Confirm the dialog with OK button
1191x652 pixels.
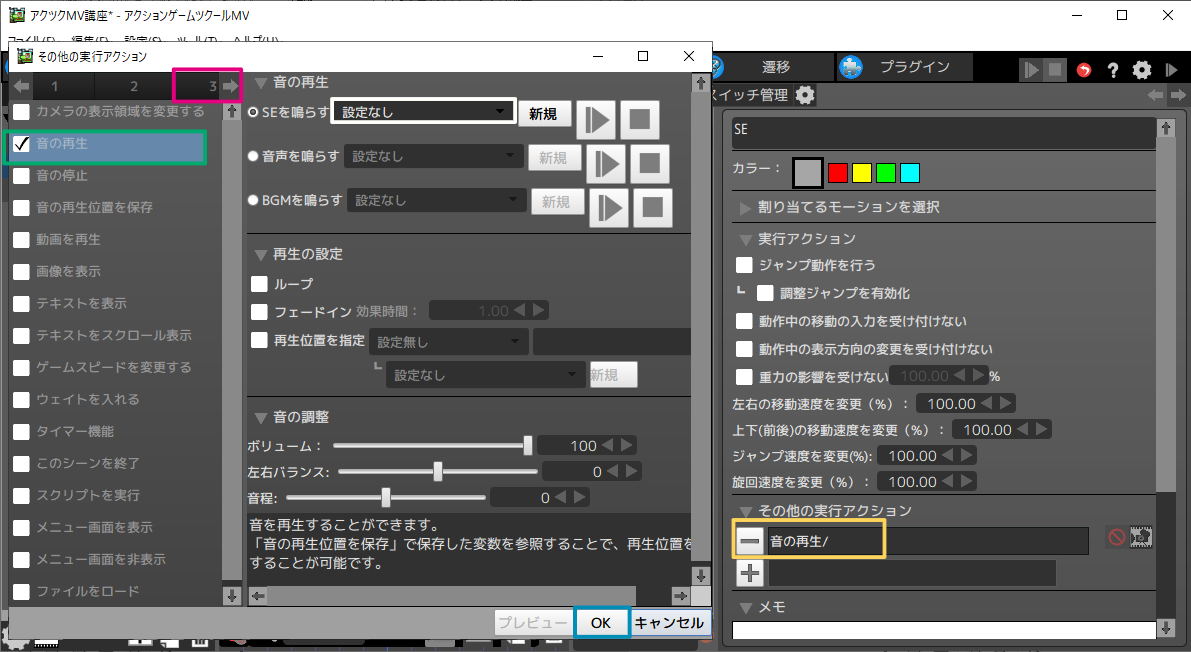[x=600, y=622]
